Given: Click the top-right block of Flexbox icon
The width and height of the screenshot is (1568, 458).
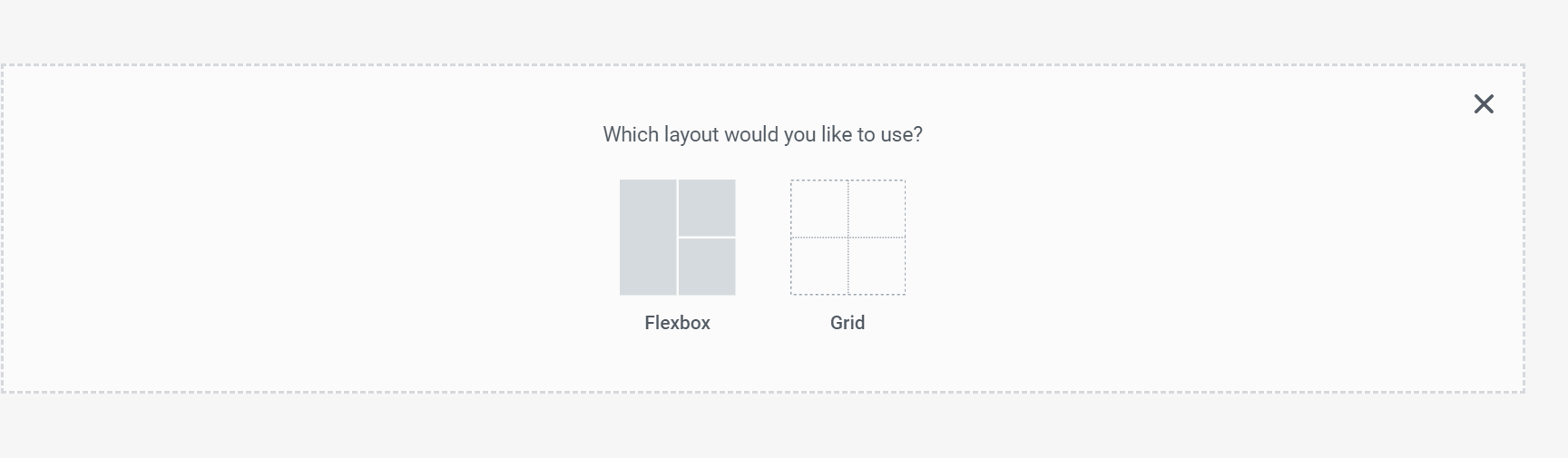Looking at the screenshot, I should click(707, 208).
